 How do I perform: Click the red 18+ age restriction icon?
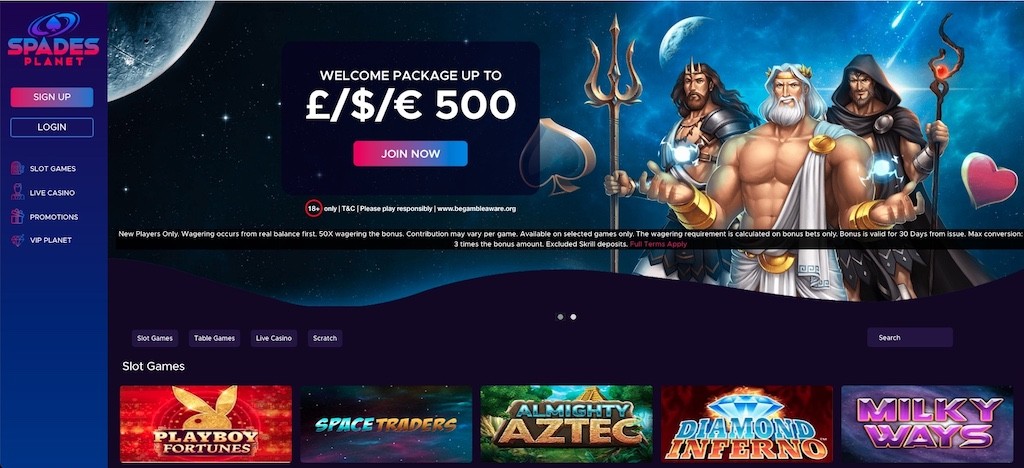314,209
